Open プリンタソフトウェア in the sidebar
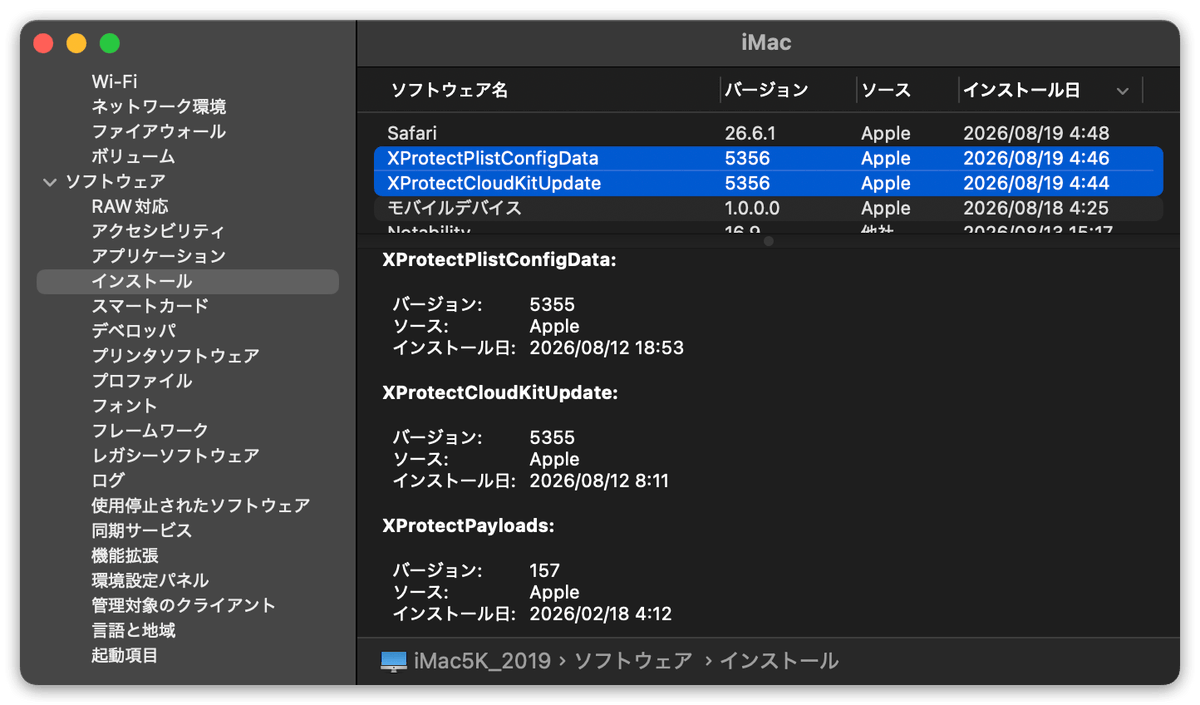The image size is (1200, 705). [175, 356]
